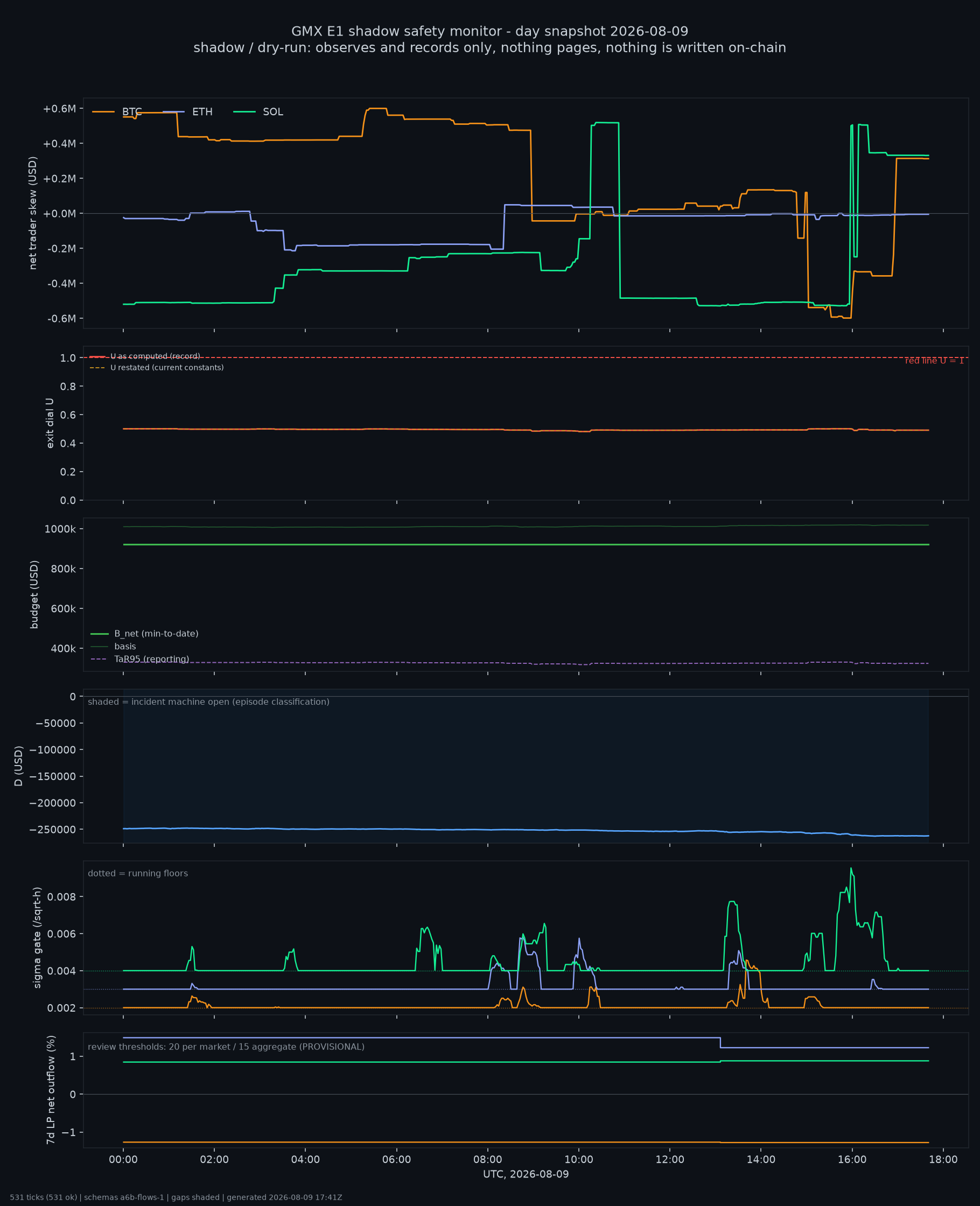Select the '0.2' tick on exit dial axis
This screenshot has height=1206, width=980.
pyautogui.click(x=68, y=472)
